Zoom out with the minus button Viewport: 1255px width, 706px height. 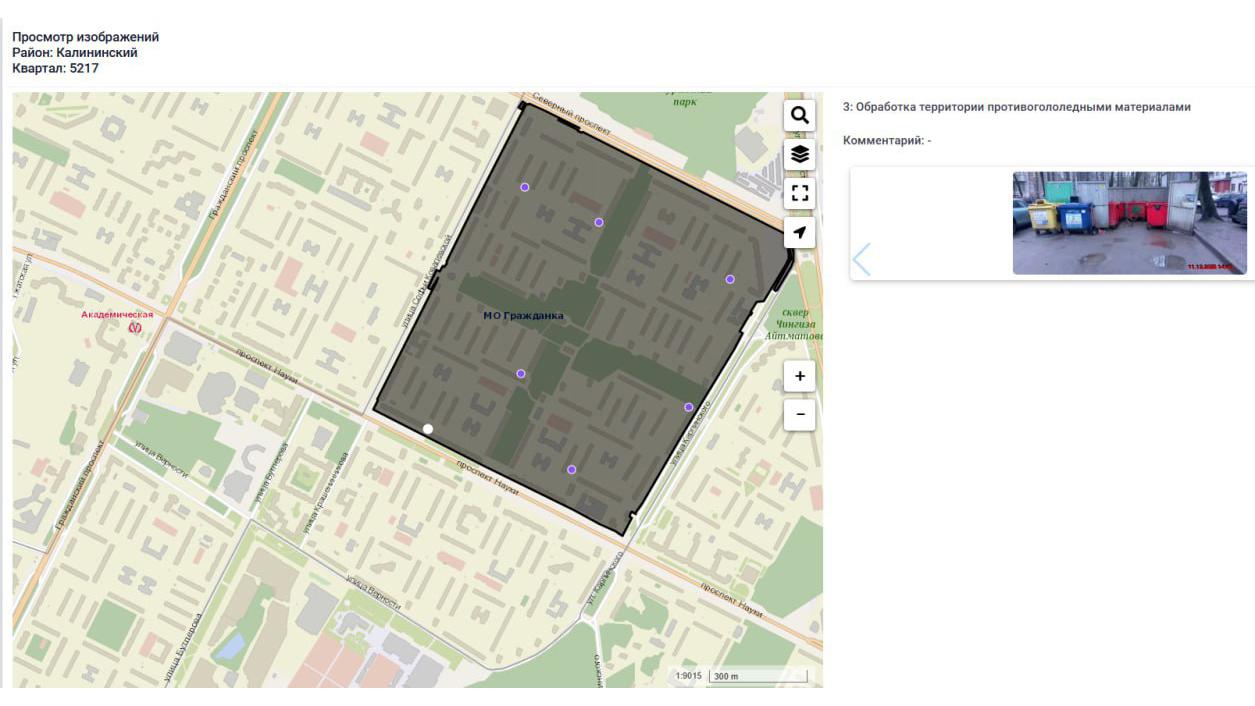[x=799, y=414]
